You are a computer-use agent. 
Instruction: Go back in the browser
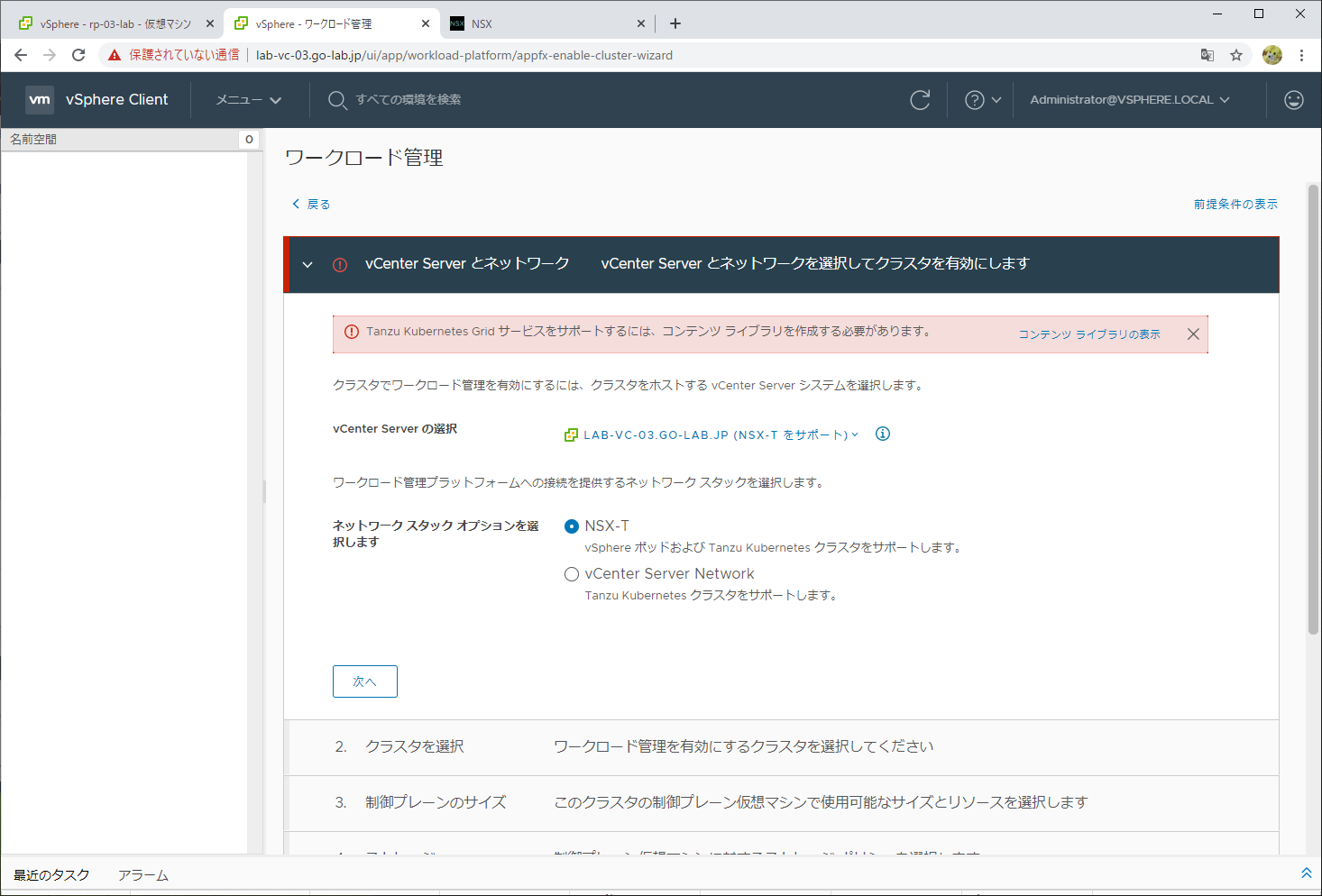coord(21,55)
